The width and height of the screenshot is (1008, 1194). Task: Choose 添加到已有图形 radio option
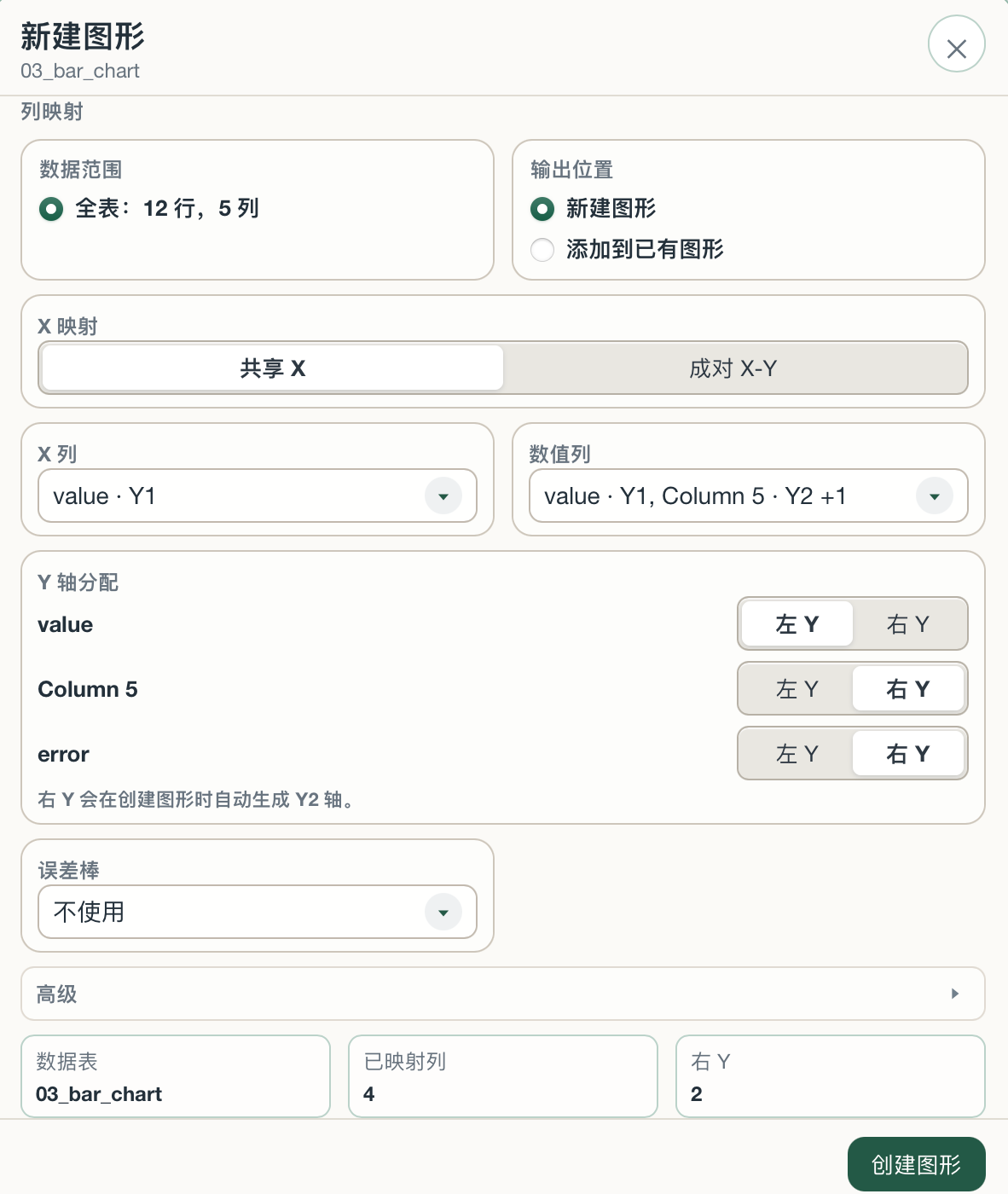(x=542, y=250)
